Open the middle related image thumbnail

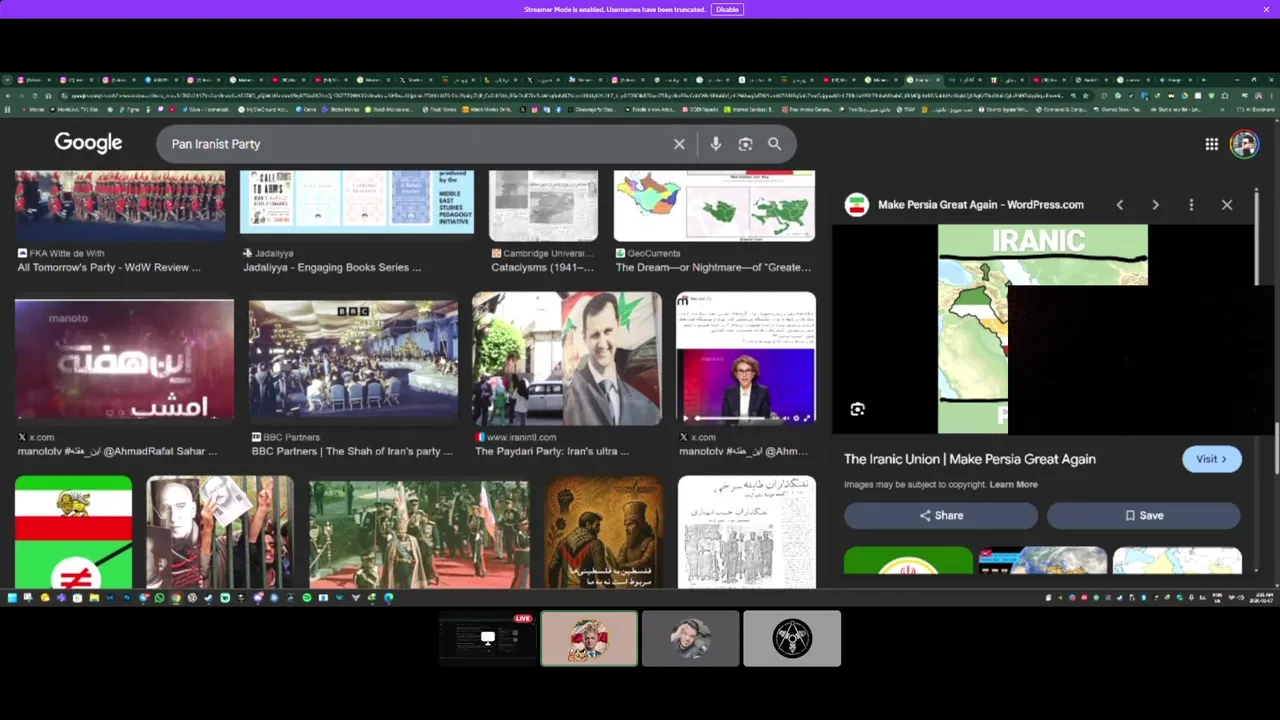click(x=1042, y=560)
